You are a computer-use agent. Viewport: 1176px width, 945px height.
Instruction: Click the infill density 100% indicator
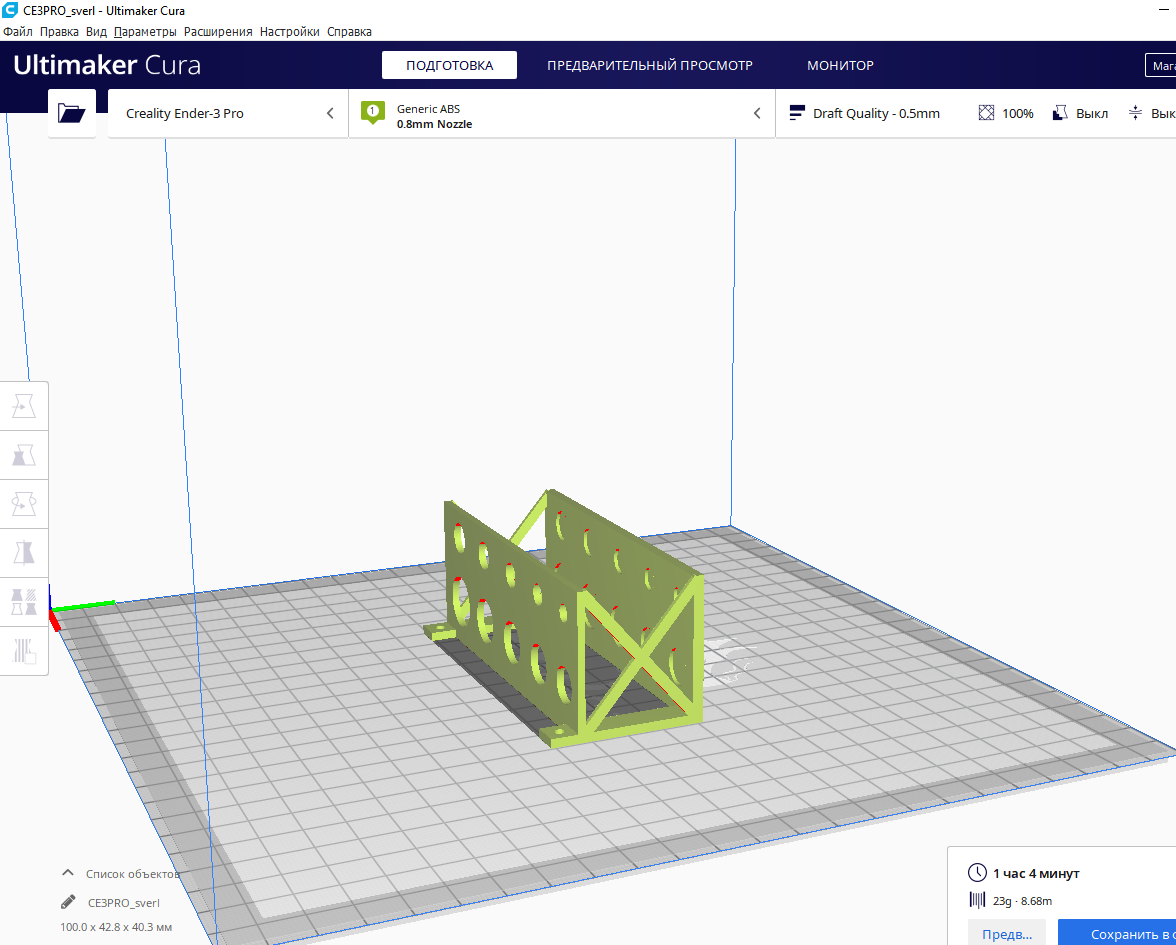1006,114
